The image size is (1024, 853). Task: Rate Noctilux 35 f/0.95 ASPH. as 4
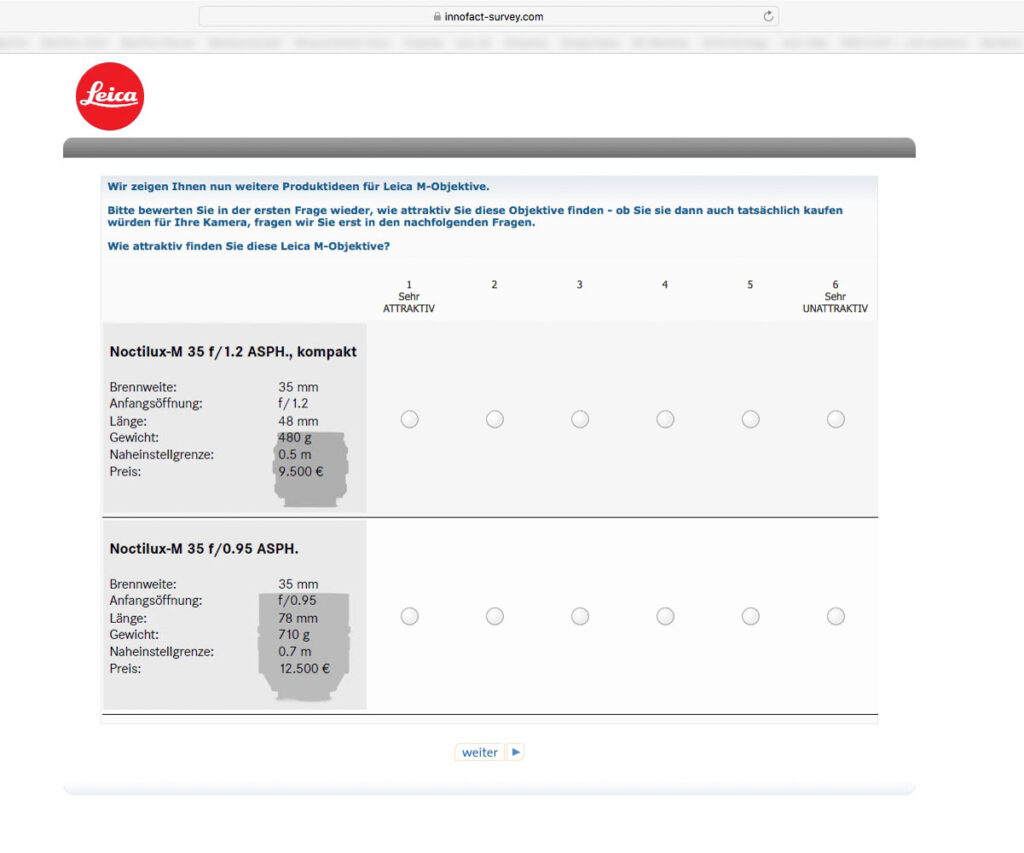[665, 616]
